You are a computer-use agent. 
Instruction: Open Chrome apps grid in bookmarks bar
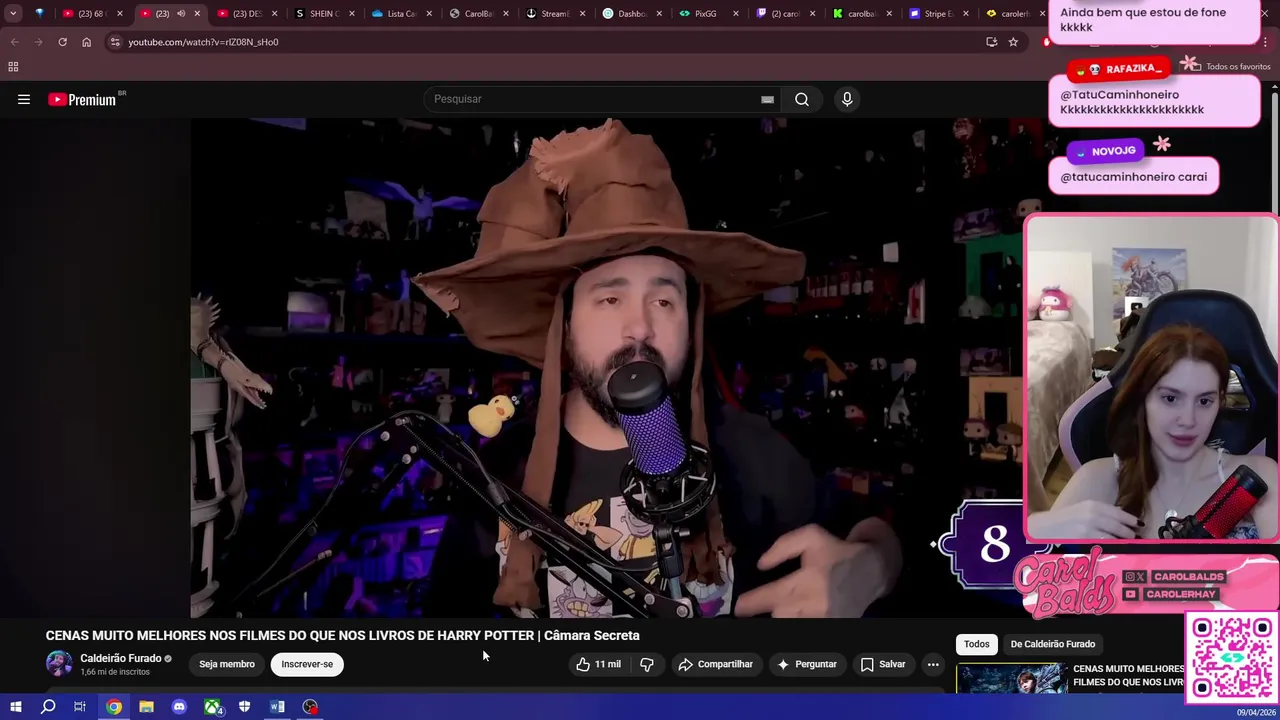[13, 67]
